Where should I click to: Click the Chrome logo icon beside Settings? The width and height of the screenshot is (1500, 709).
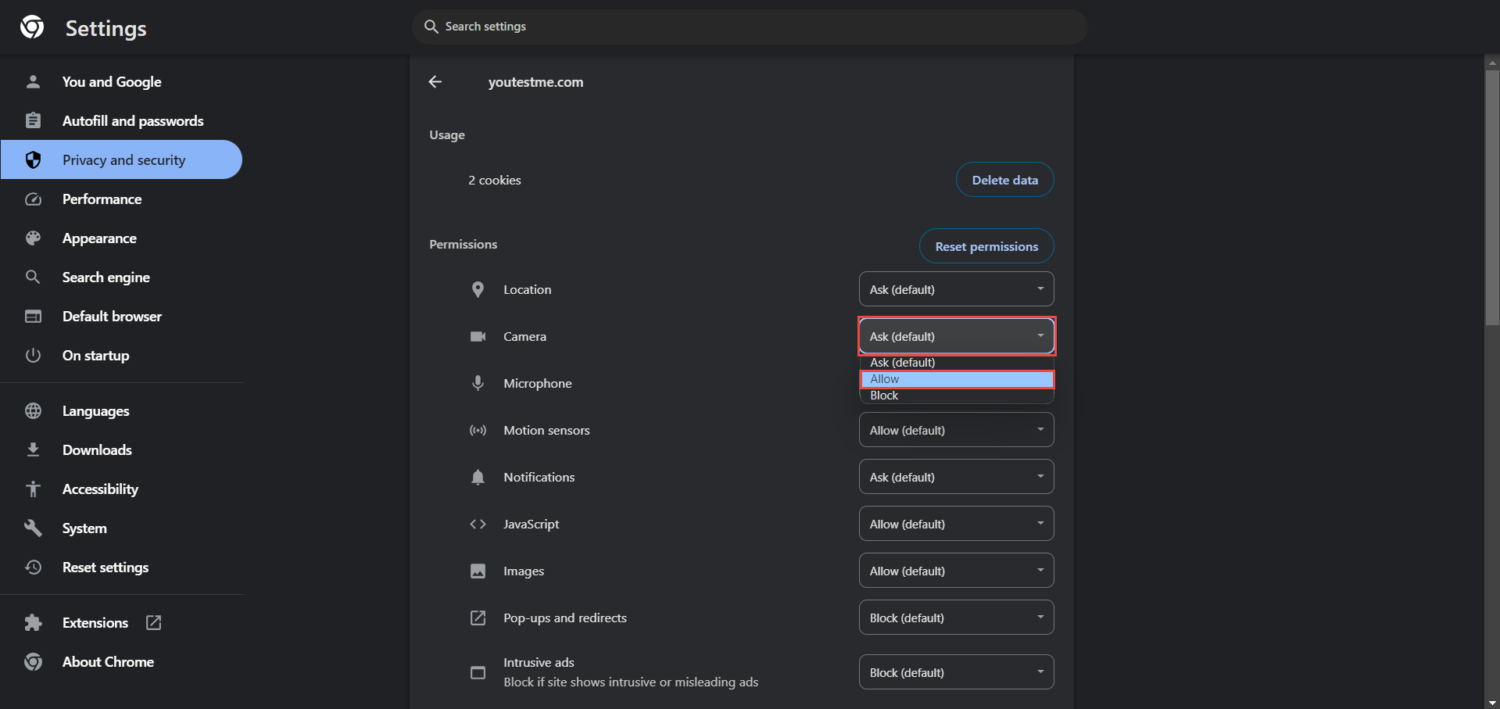[x=32, y=27]
